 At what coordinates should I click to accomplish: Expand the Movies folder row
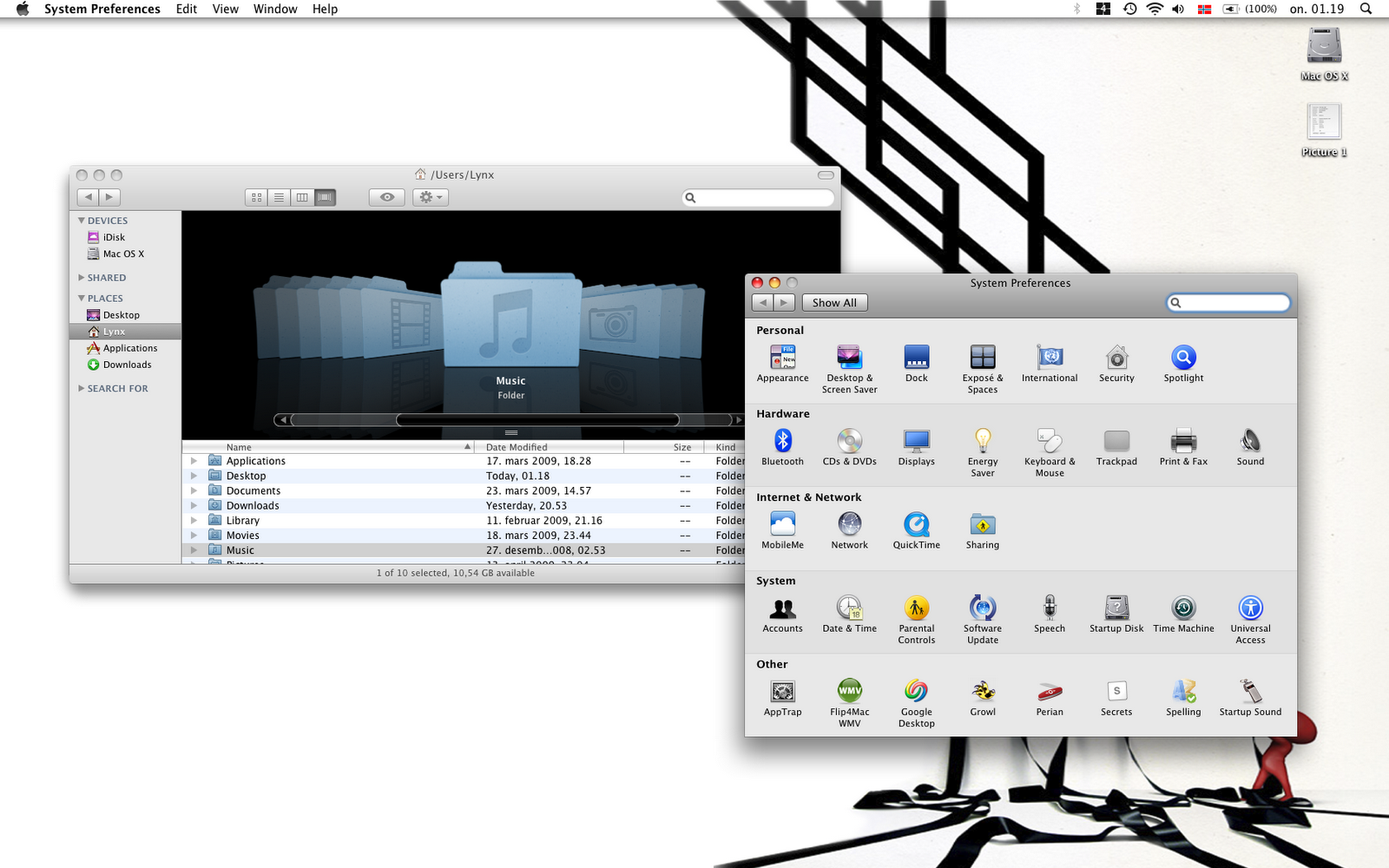[194, 535]
